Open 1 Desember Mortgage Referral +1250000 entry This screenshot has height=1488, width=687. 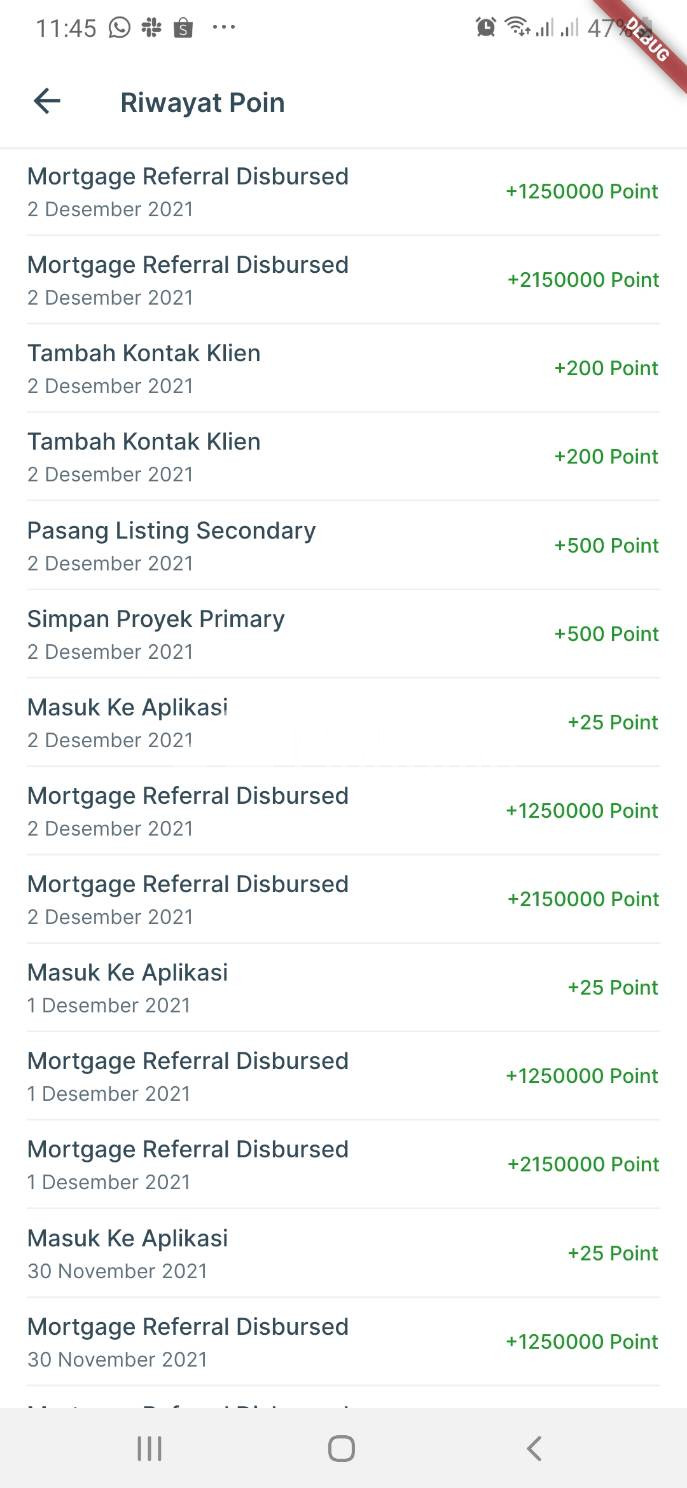coord(343,1076)
